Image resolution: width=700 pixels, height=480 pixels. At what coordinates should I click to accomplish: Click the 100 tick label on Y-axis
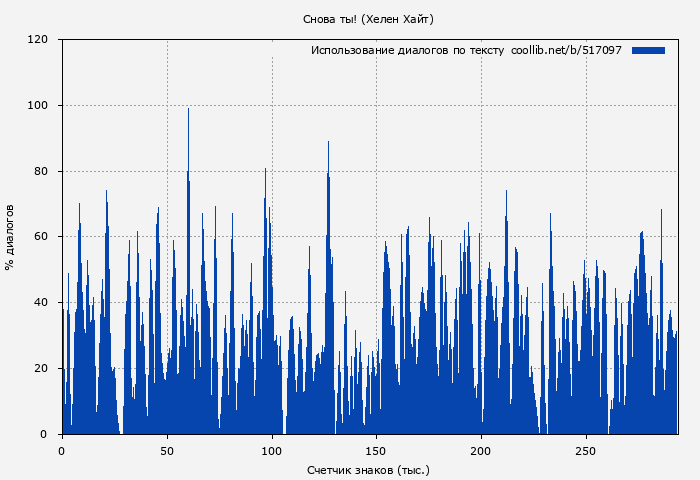38,106
